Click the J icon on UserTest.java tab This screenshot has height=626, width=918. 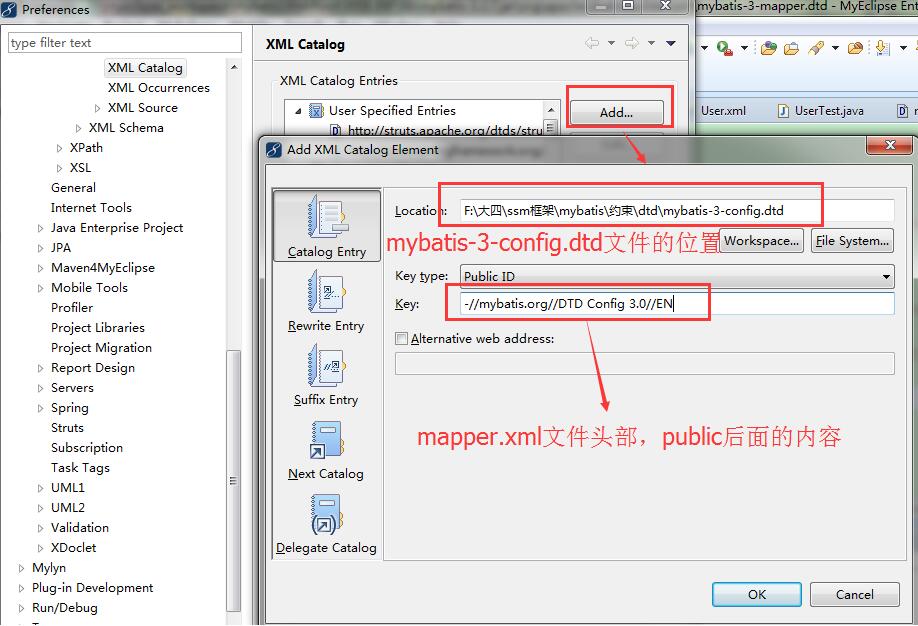[x=783, y=111]
